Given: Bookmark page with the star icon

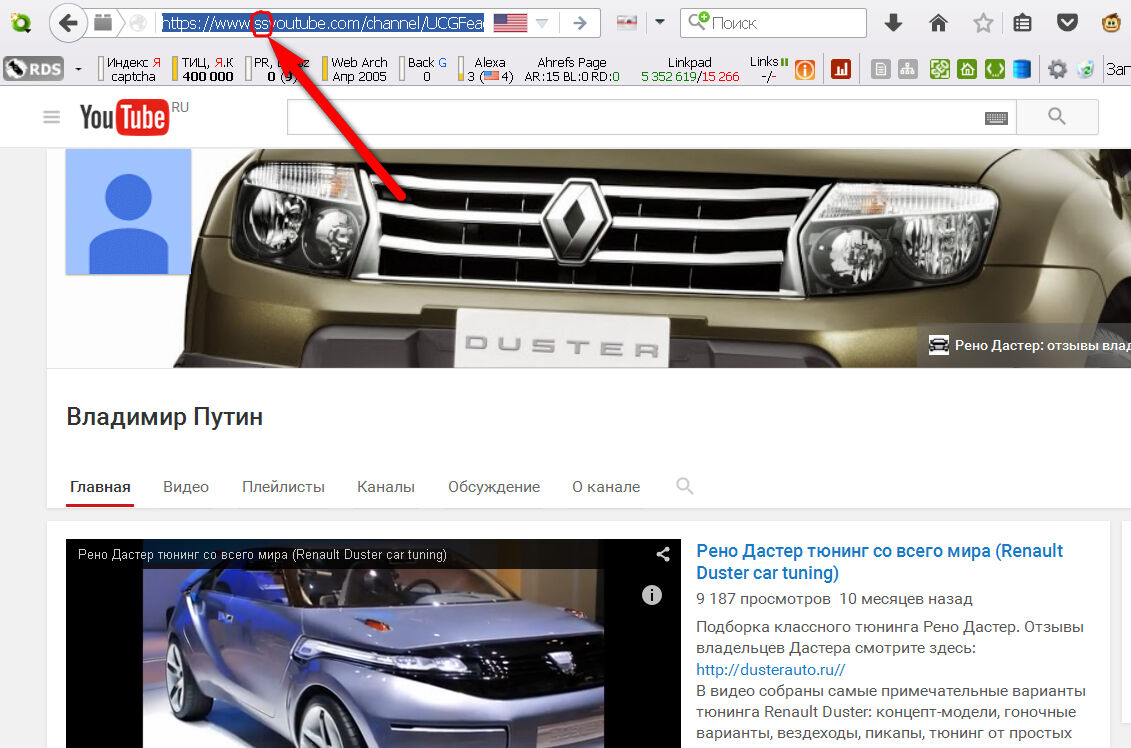Looking at the screenshot, I should [983, 22].
